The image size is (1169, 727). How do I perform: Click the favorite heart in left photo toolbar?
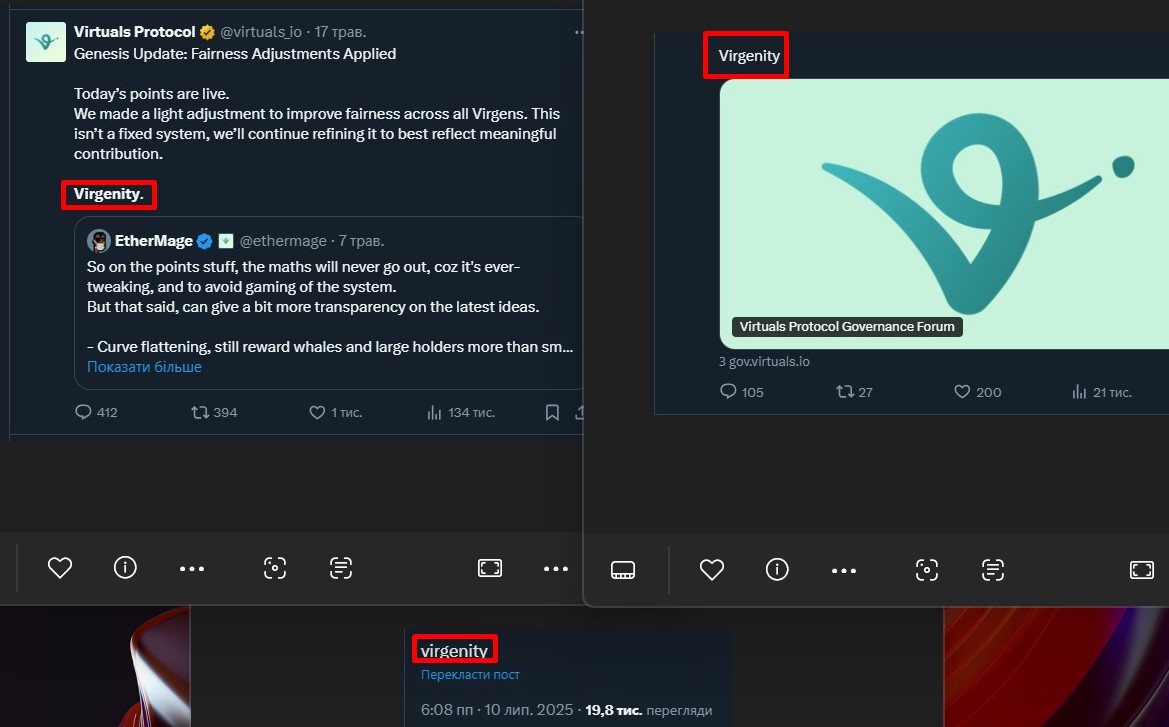pyautogui.click(x=60, y=568)
